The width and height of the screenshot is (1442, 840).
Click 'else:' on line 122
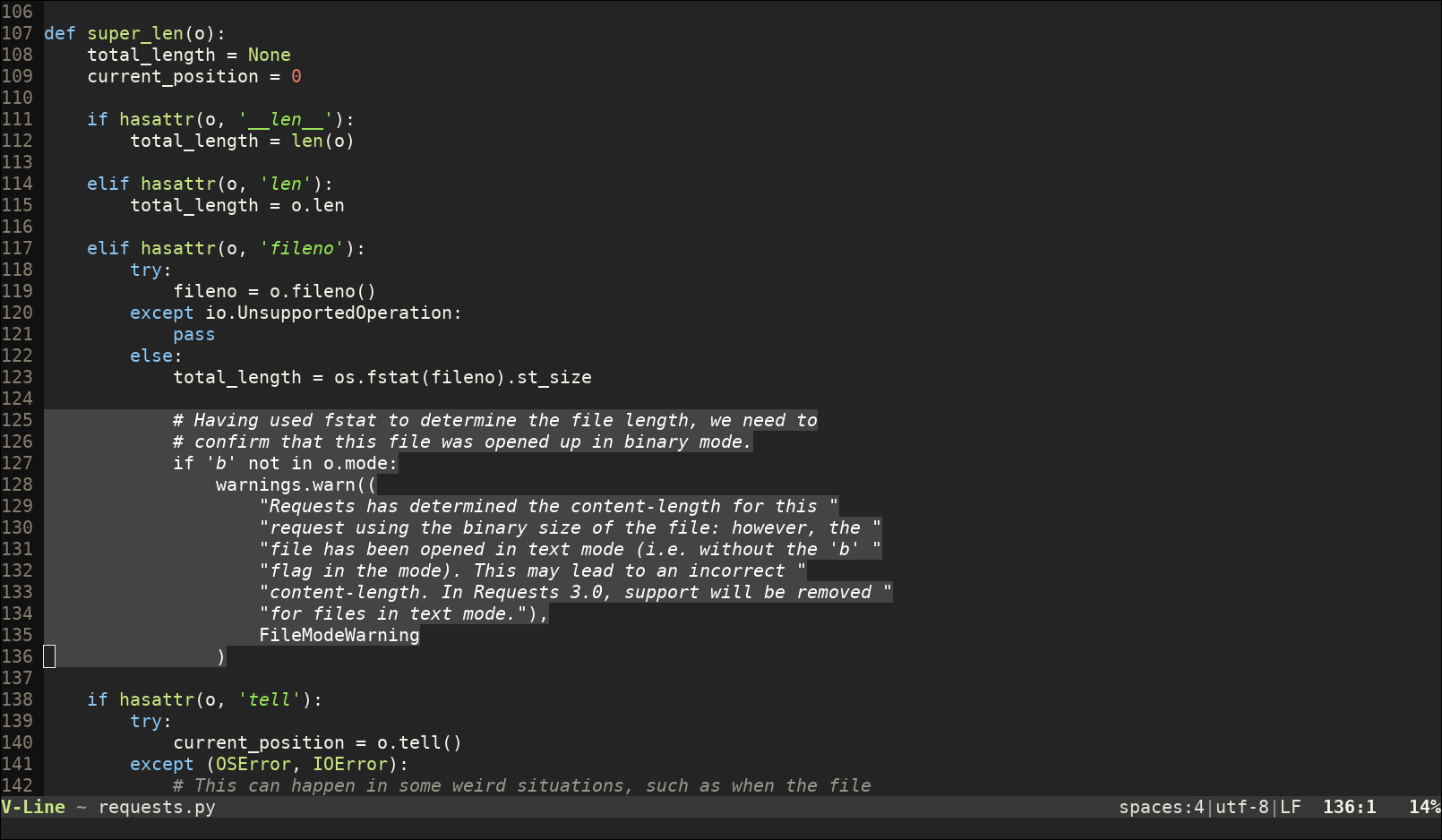(157, 356)
